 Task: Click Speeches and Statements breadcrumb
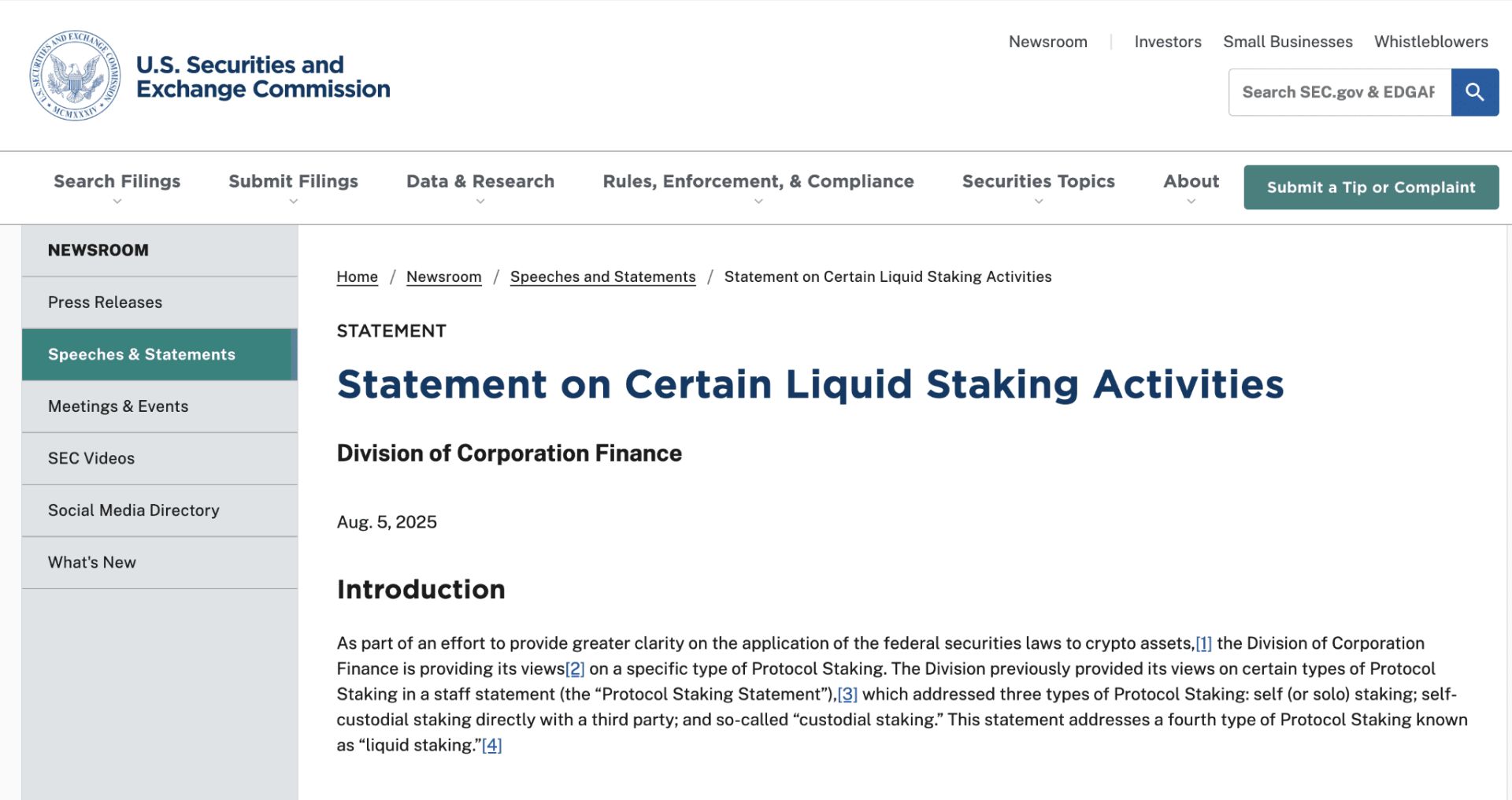pyautogui.click(x=602, y=276)
